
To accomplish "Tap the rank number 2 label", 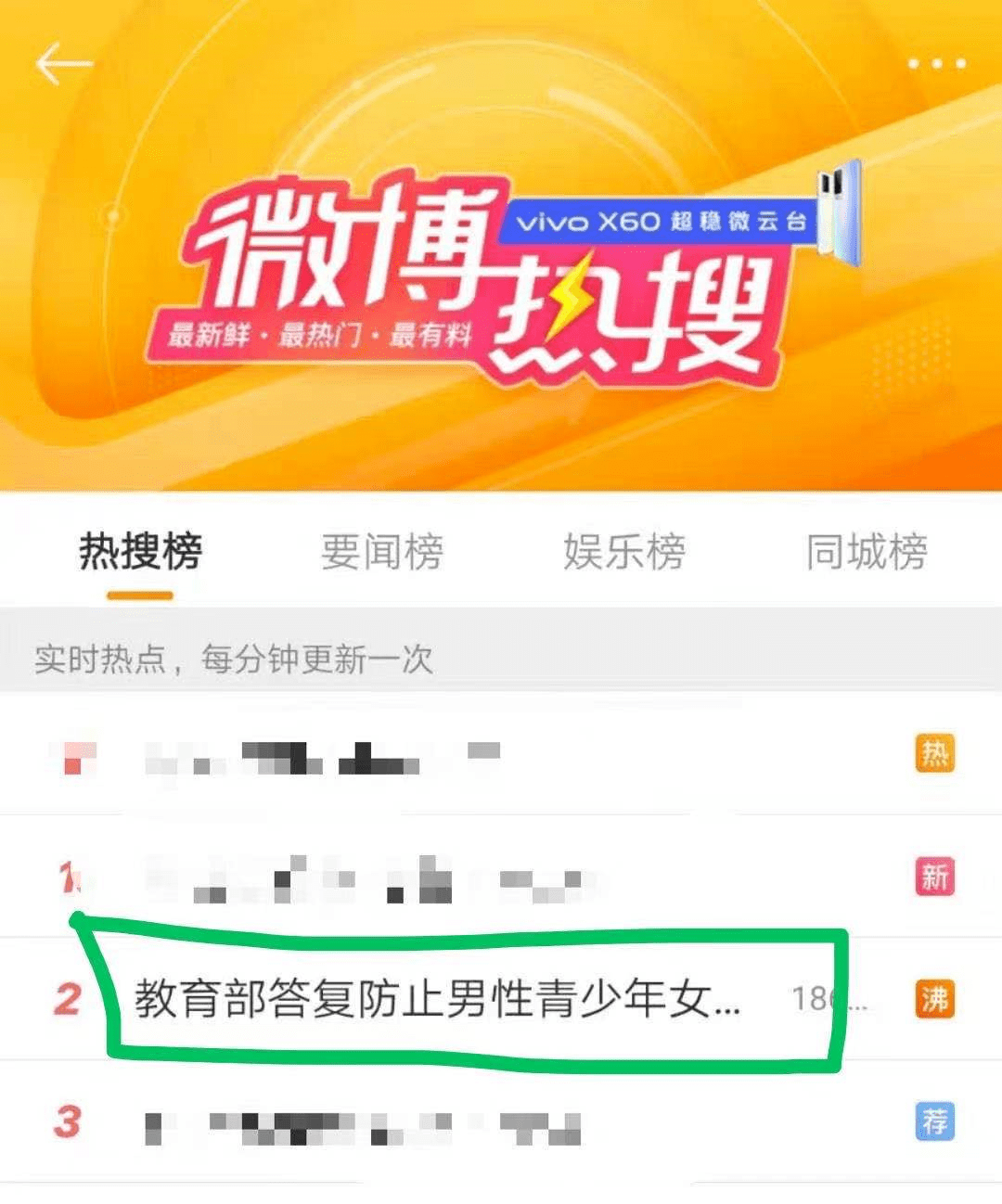I will pos(67,1000).
